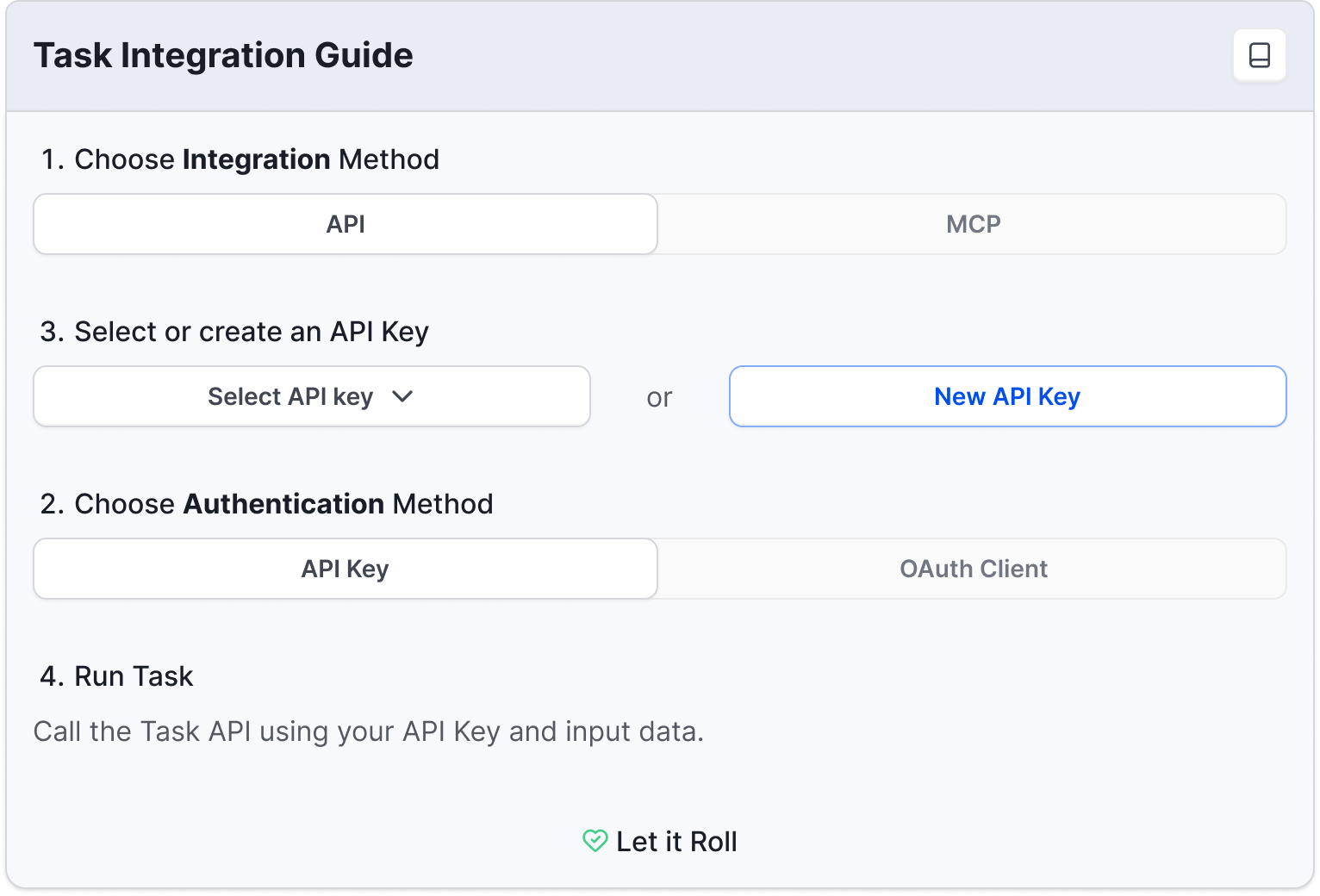The width and height of the screenshot is (1320, 896).
Task: Collapse the Select API key picker
Action: click(311, 396)
